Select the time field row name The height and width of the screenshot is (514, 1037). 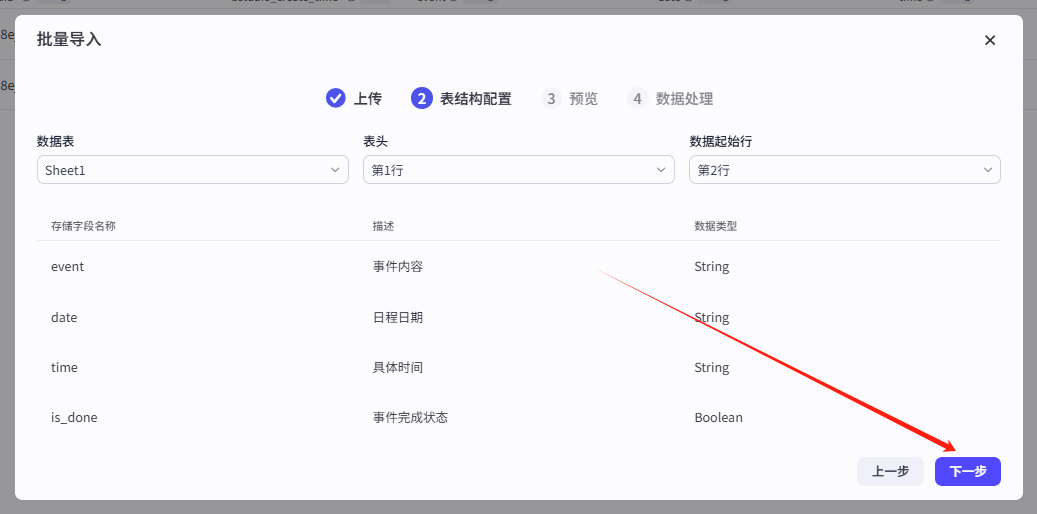click(64, 367)
